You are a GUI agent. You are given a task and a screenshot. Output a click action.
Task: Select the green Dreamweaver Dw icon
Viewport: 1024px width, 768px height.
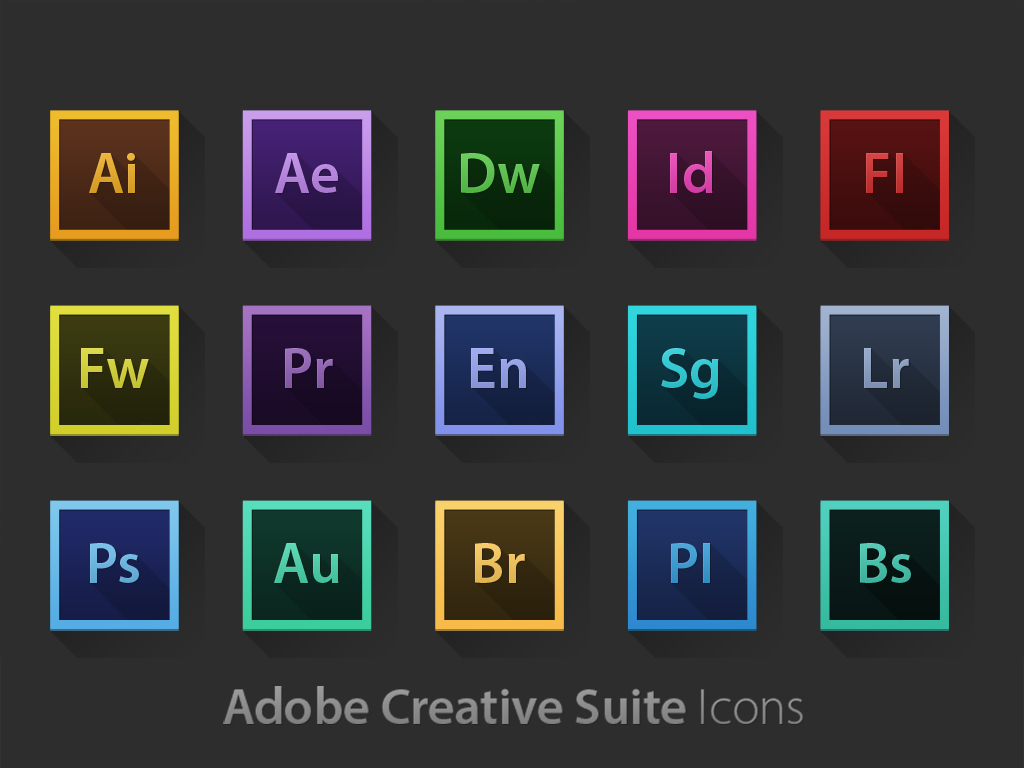[499, 175]
